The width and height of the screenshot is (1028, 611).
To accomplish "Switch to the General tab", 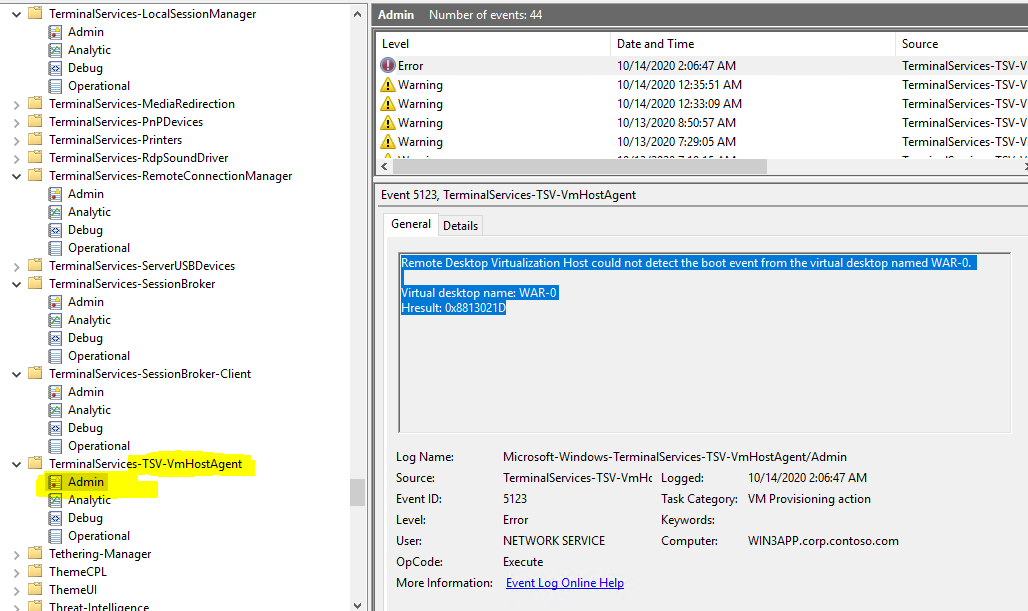I will (x=411, y=224).
